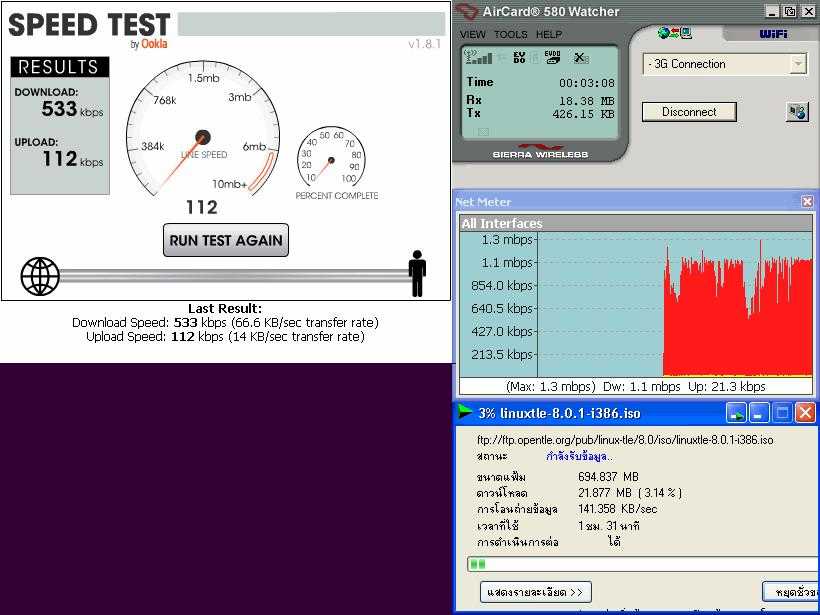Click the EVDO data card icon
Image resolution: width=820 pixels, height=615 pixels.
coord(552,57)
